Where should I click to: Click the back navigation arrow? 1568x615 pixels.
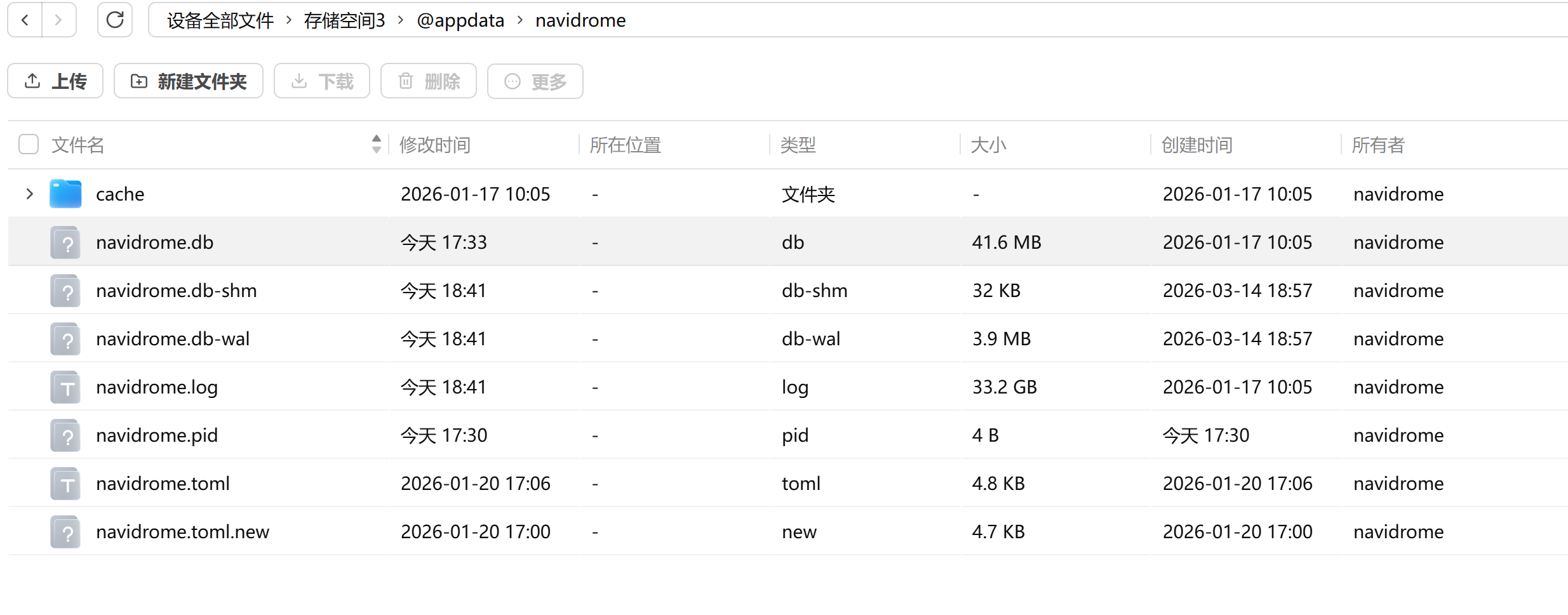point(24,20)
